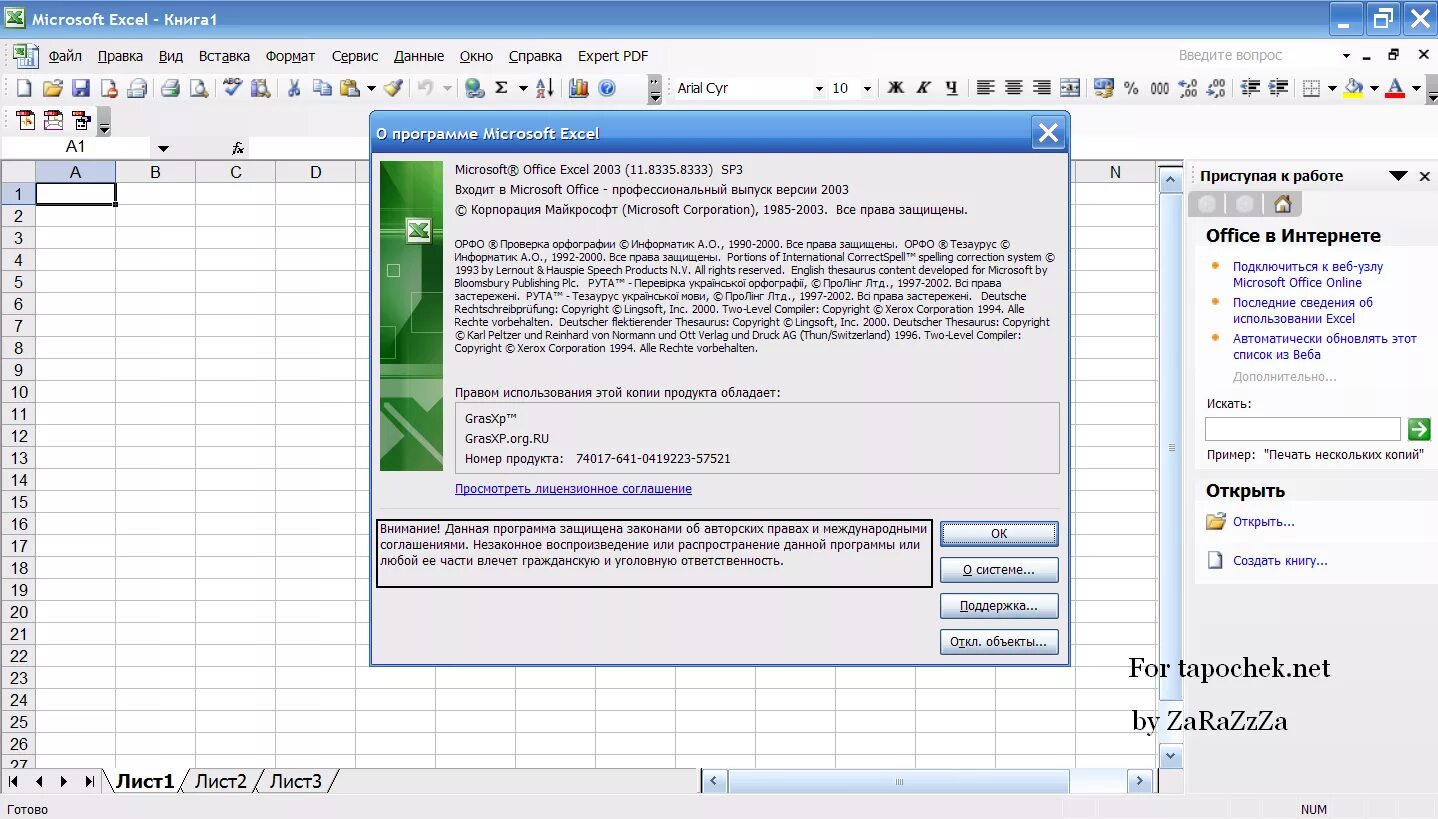Sort ascending with the A-Z arrow icon
The image size is (1438, 819).
544,88
